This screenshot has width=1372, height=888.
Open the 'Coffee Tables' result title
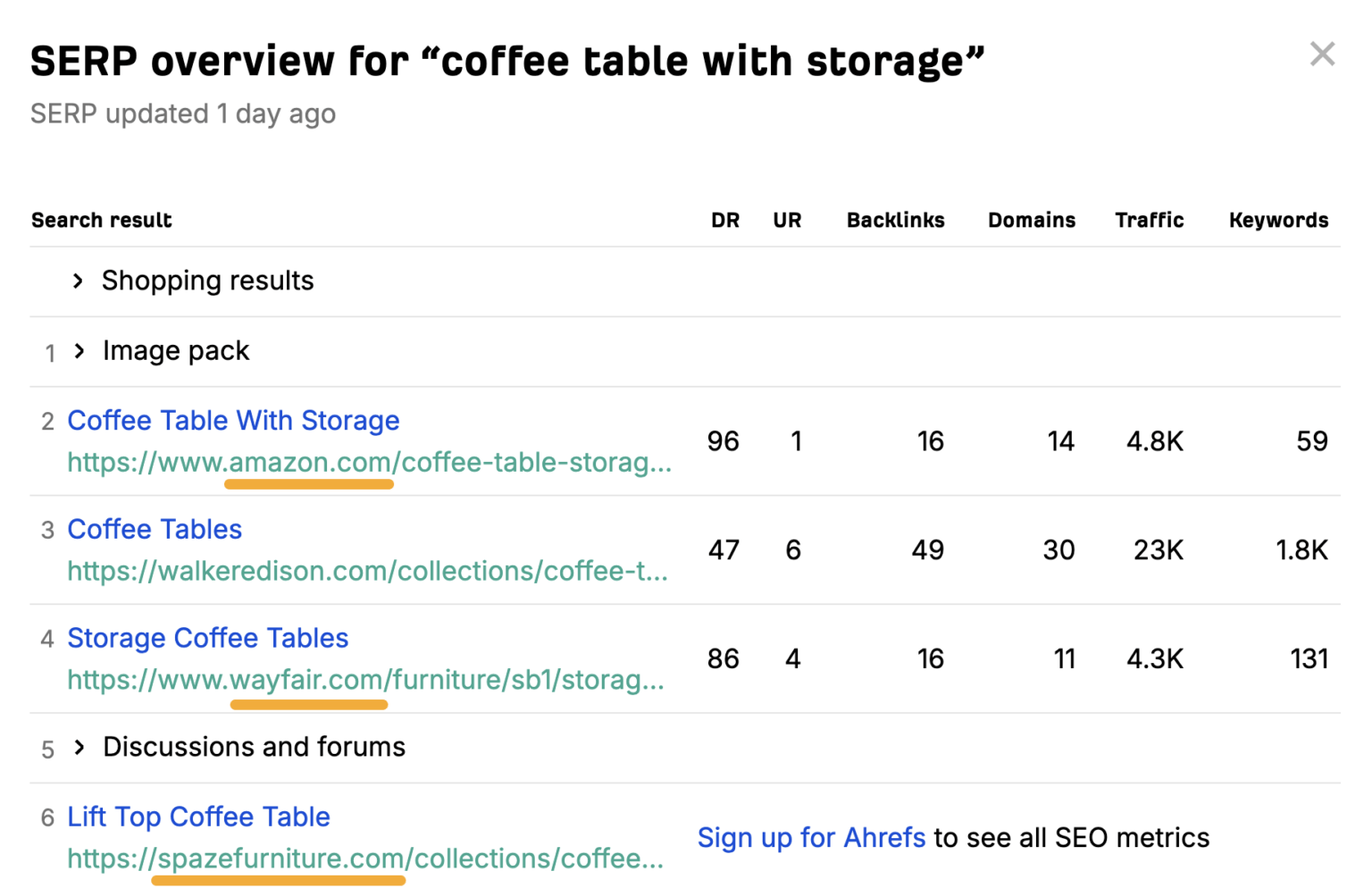(x=155, y=530)
